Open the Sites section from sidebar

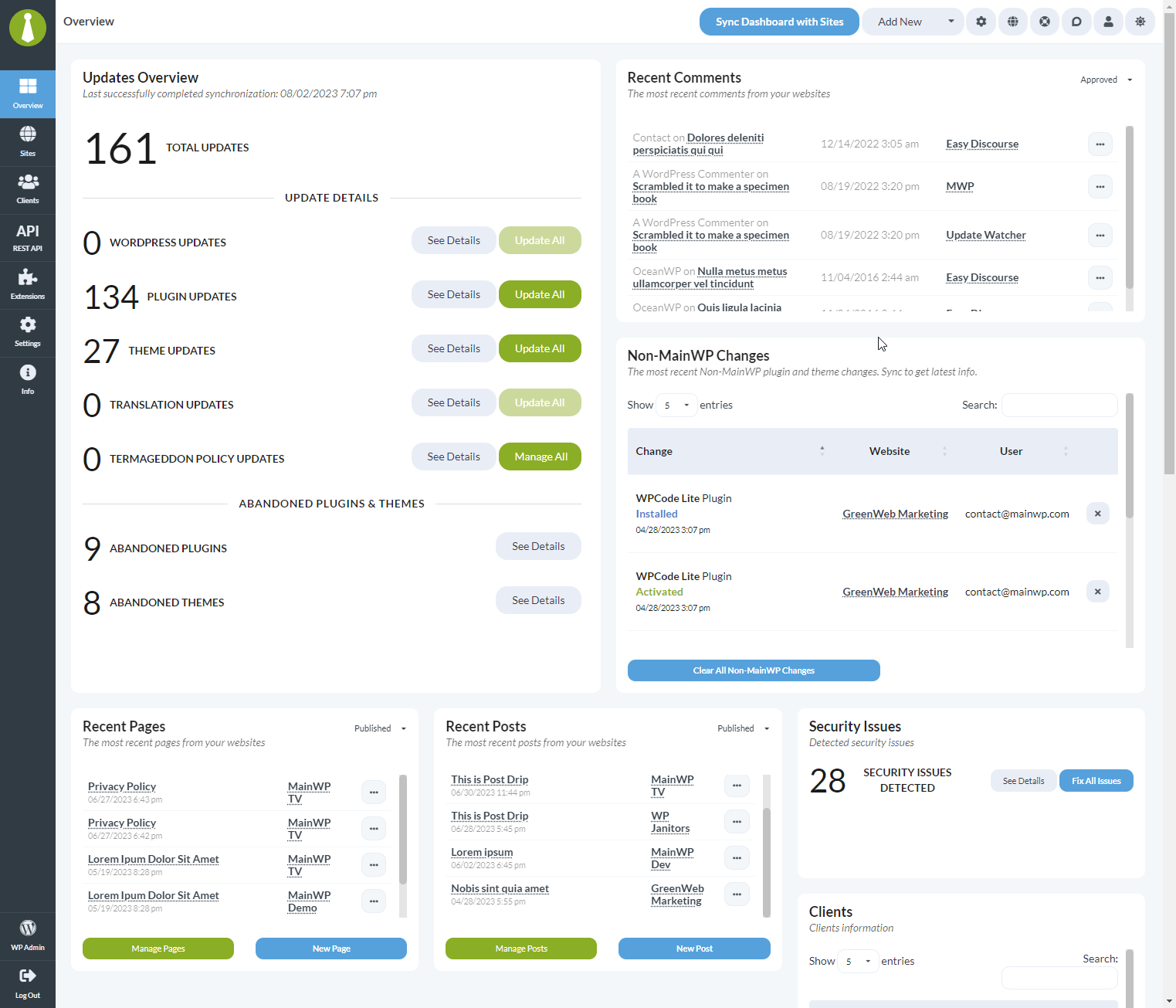(x=28, y=141)
